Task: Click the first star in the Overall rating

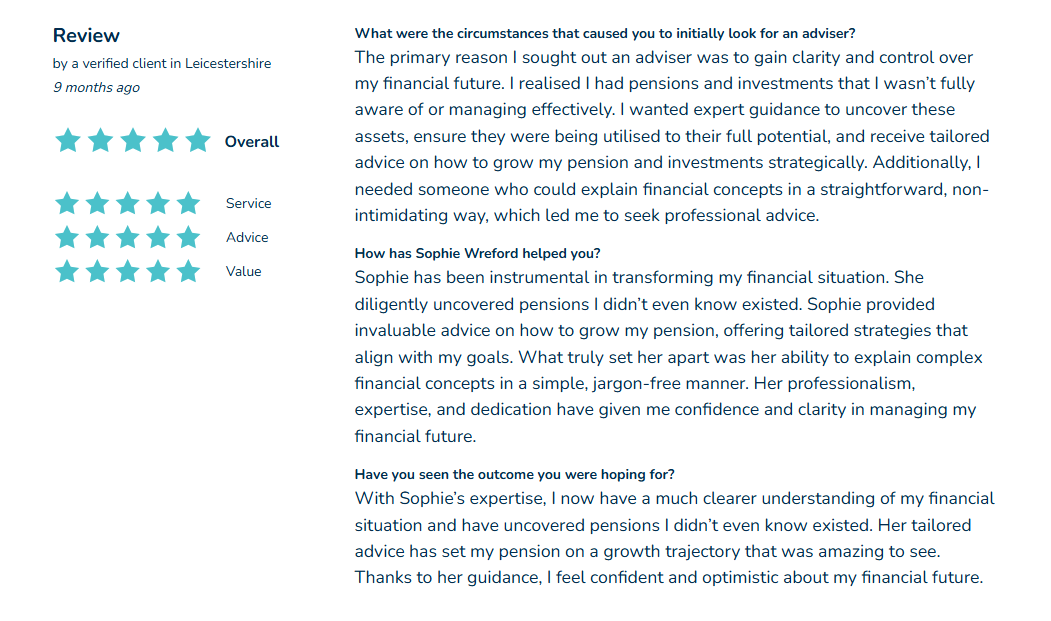Action: 67,141
